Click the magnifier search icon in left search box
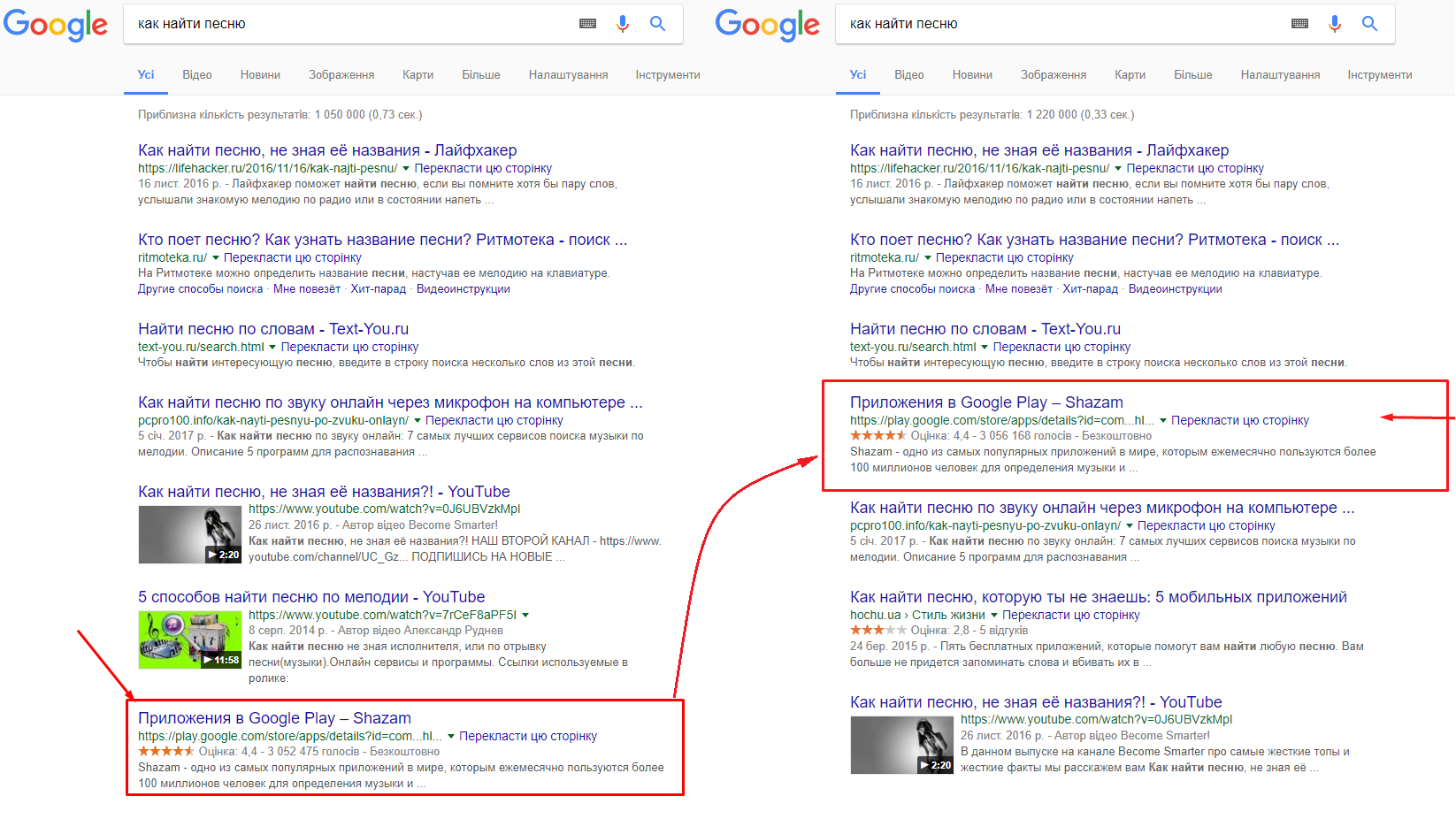The height and width of the screenshot is (827, 1456). coord(657,24)
